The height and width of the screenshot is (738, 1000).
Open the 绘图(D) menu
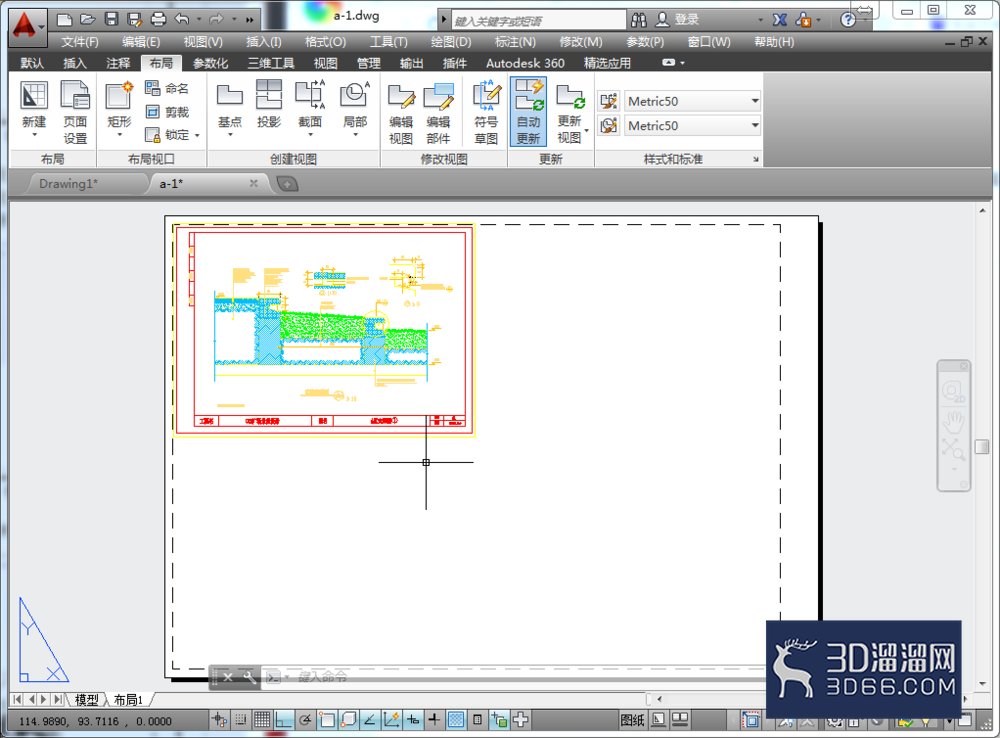click(x=451, y=42)
